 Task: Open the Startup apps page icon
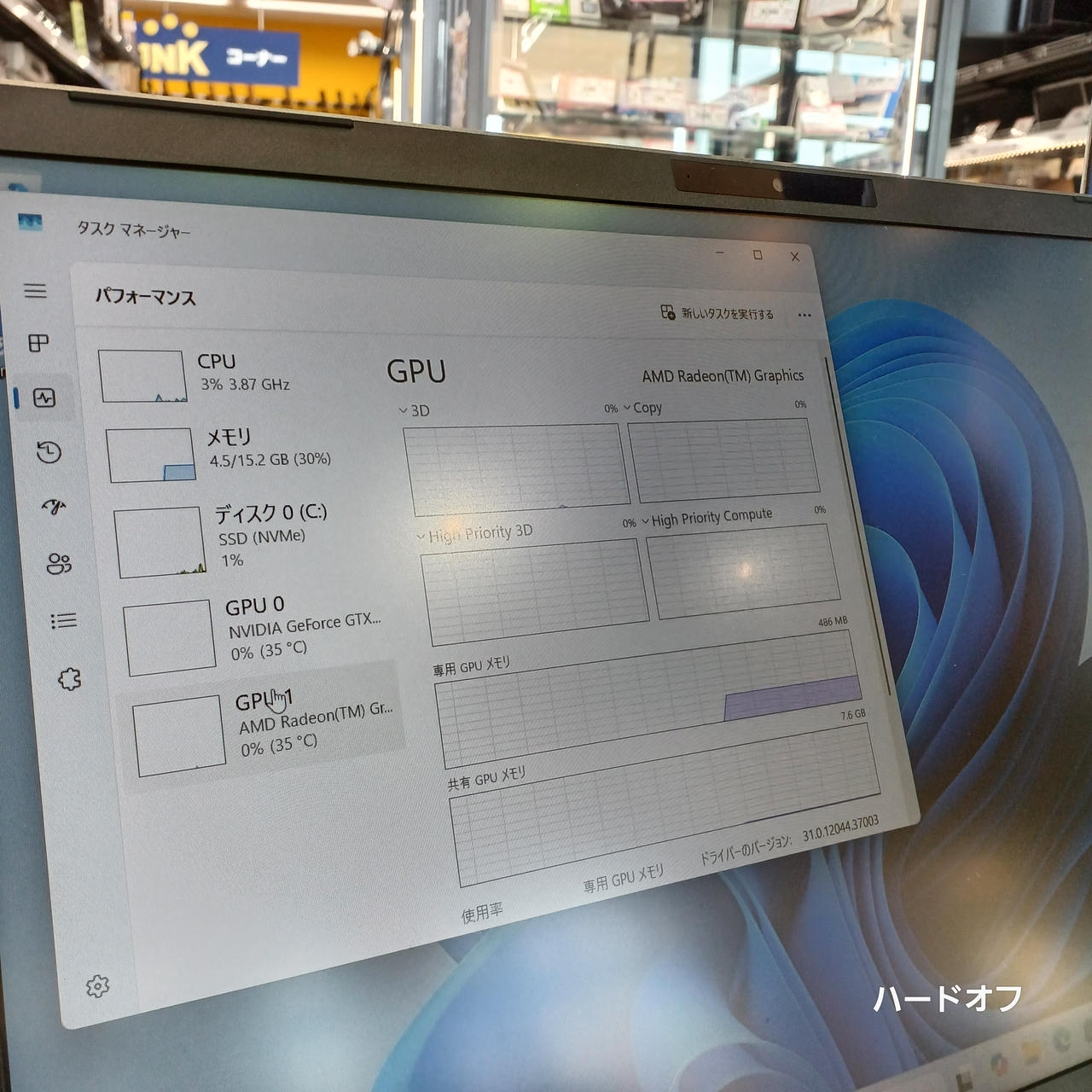tap(55, 507)
